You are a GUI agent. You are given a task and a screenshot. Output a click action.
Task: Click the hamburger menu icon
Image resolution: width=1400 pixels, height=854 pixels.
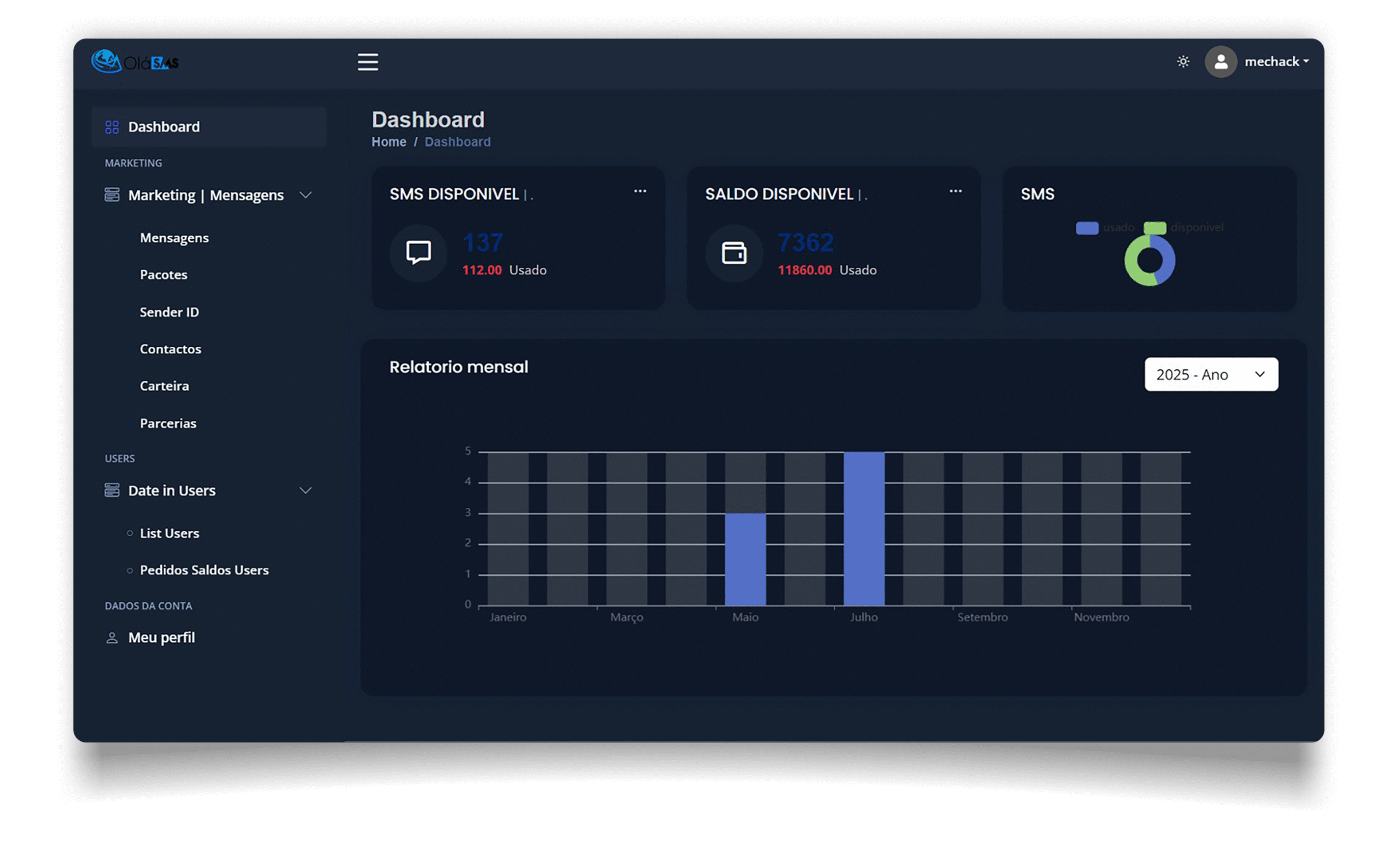(367, 61)
